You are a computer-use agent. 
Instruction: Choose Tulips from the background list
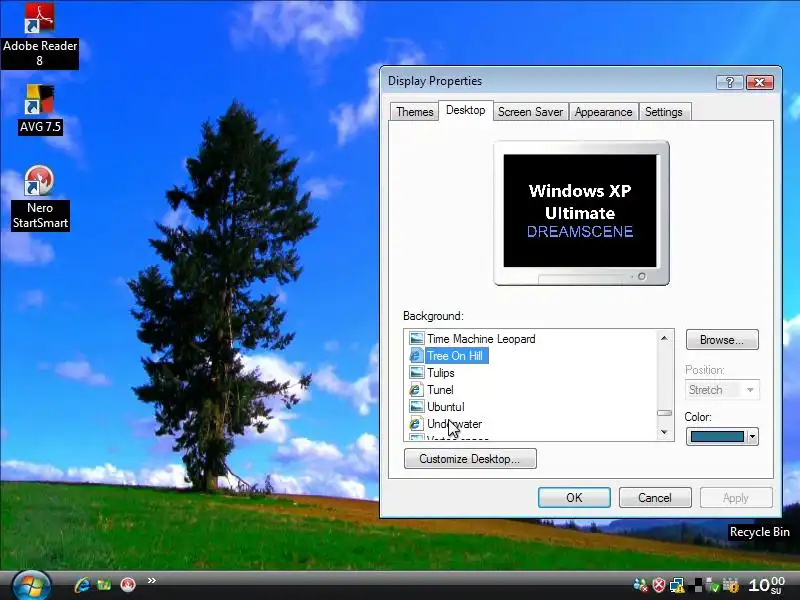coord(441,373)
